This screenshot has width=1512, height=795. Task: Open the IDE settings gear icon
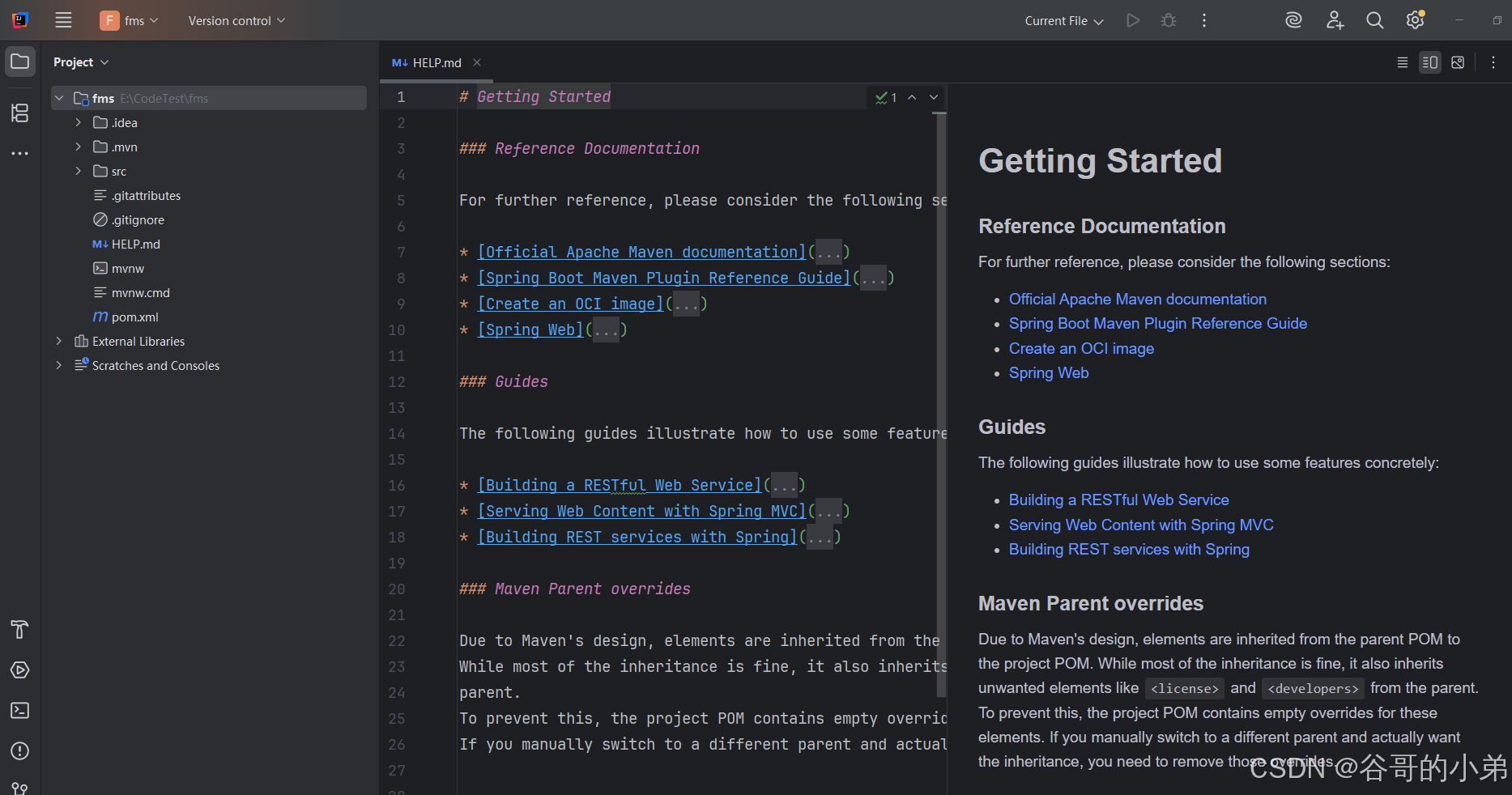pyautogui.click(x=1415, y=20)
